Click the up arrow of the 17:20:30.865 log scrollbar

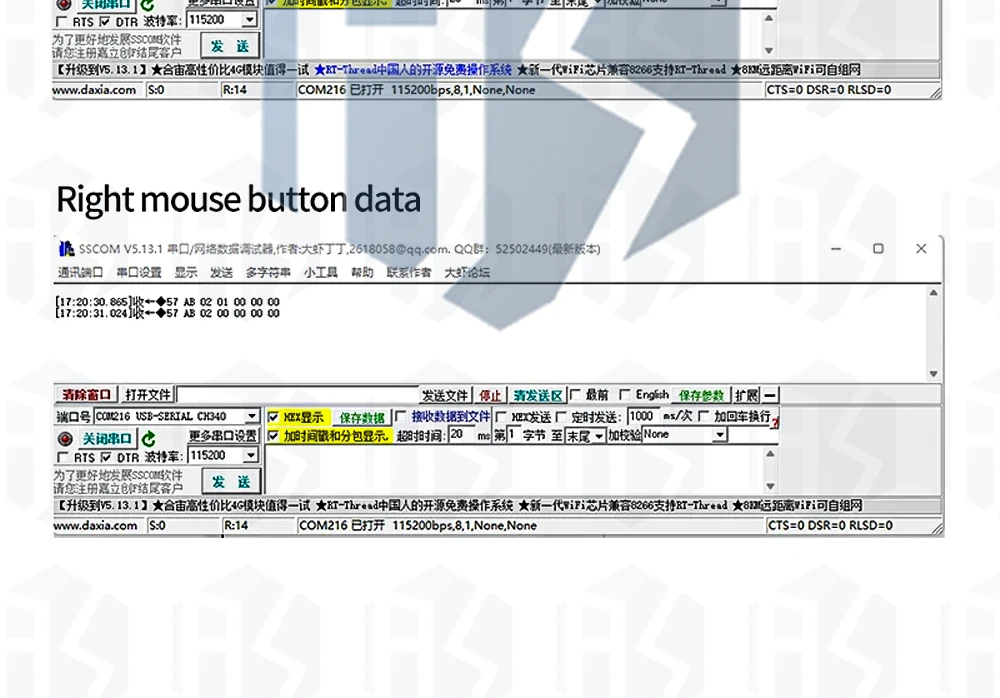933,293
